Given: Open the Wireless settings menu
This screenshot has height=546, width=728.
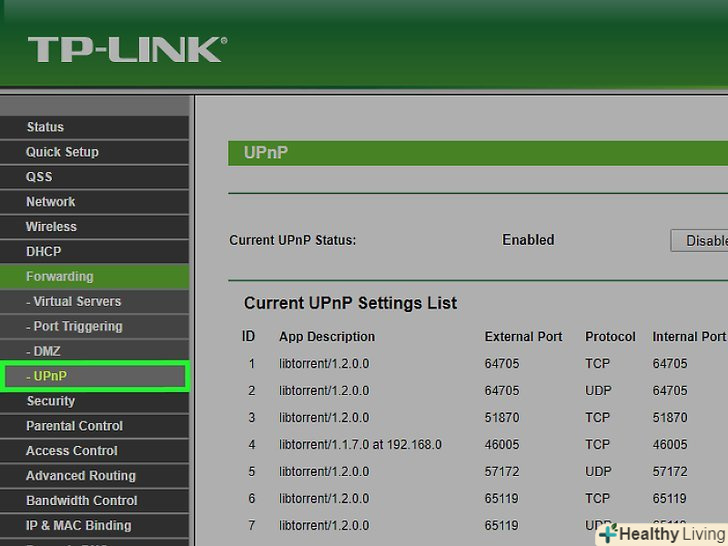Looking at the screenshot, I should [94, 227].
